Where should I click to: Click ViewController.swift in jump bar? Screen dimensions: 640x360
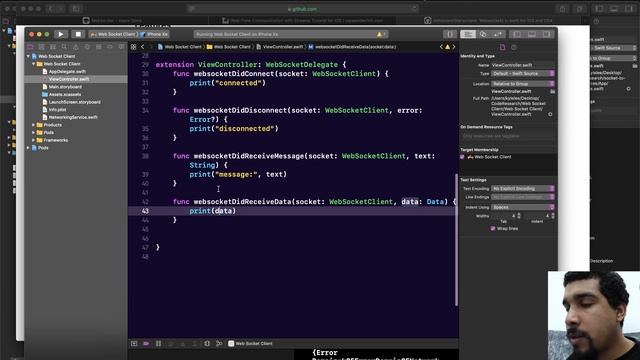point(280,47)
